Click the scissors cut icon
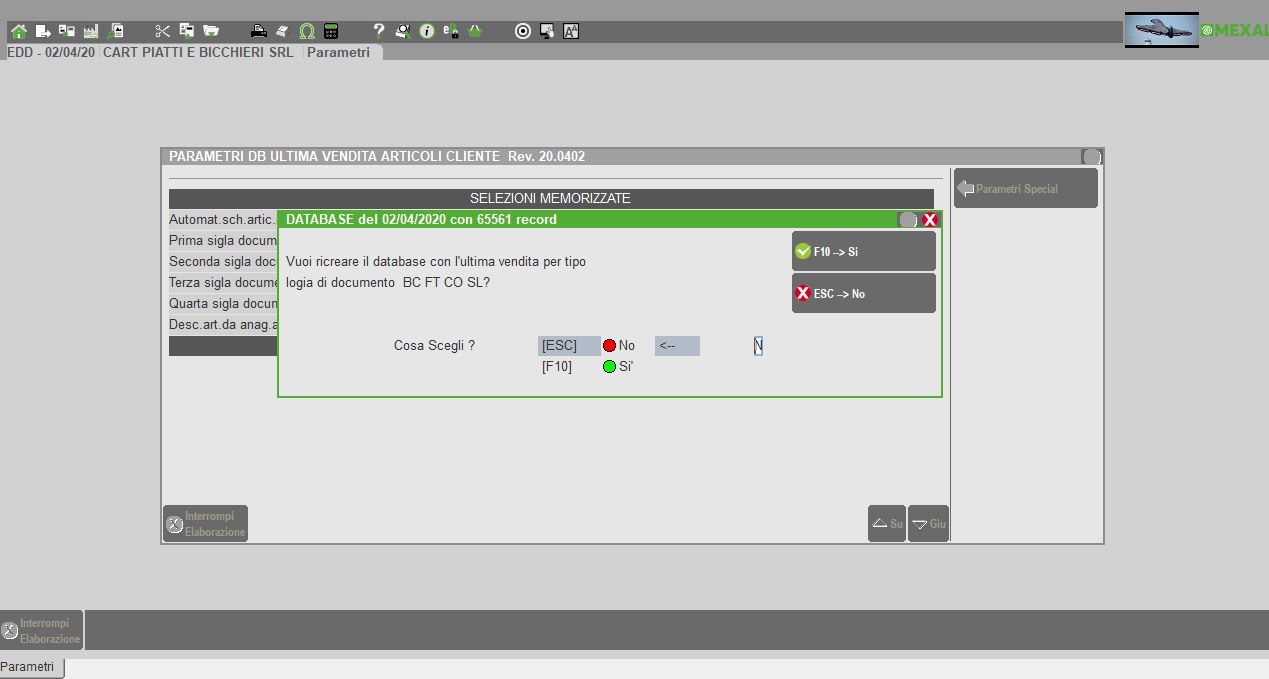Screen dimensions: 1269x679 click(162, 31)
